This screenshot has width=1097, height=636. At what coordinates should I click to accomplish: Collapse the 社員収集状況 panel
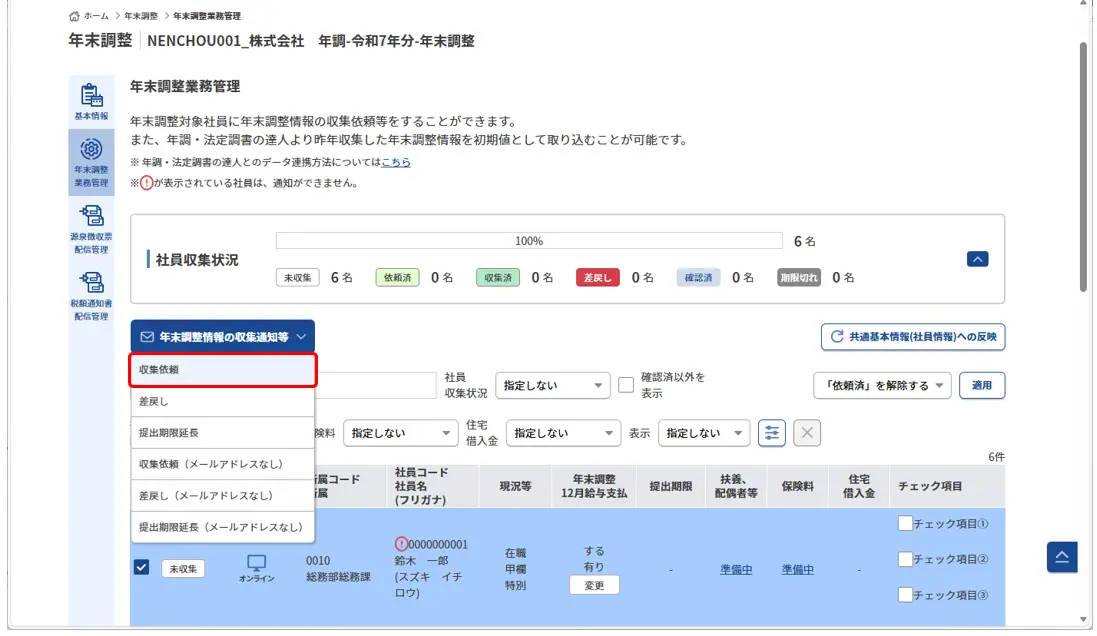(978, 259)
